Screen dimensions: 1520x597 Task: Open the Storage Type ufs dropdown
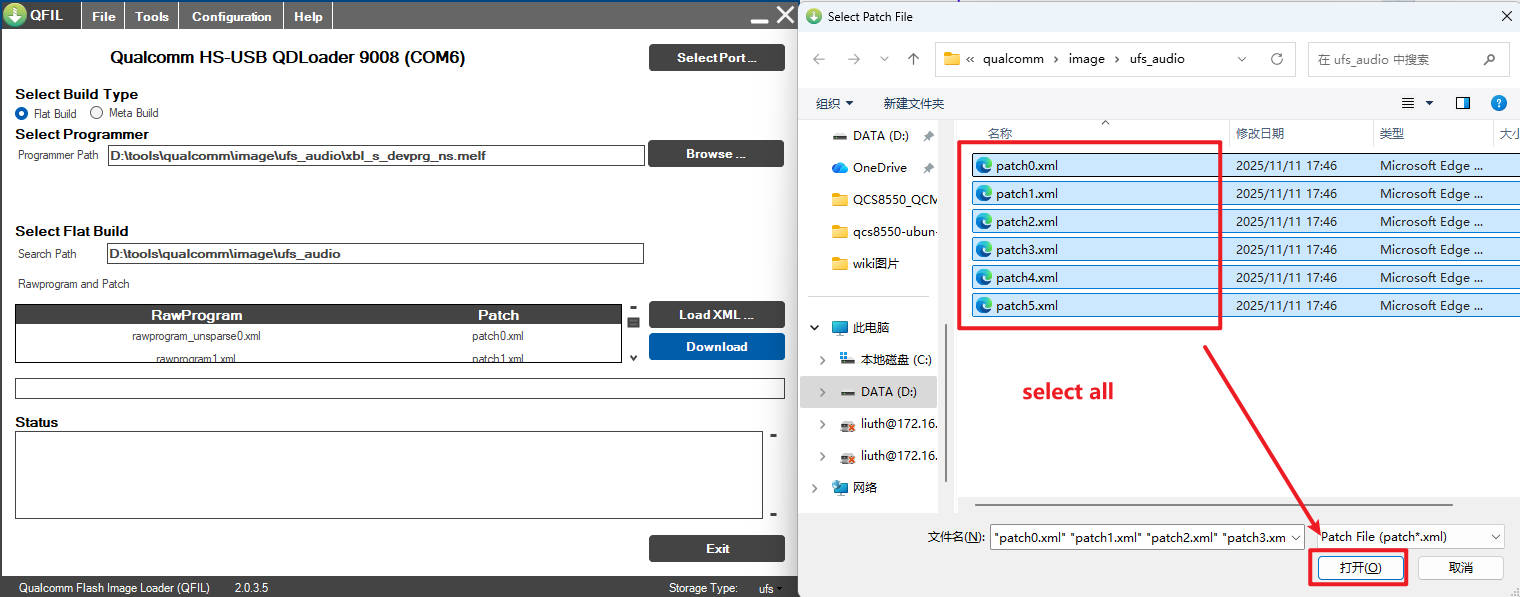769,588
